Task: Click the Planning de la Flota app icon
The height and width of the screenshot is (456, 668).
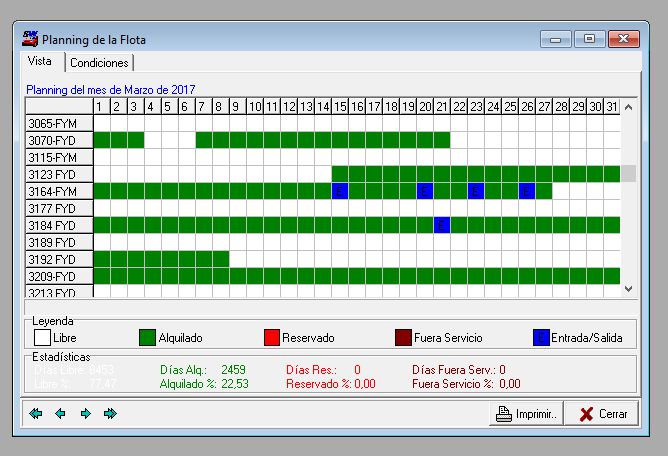Action: (x=30, y=39)
